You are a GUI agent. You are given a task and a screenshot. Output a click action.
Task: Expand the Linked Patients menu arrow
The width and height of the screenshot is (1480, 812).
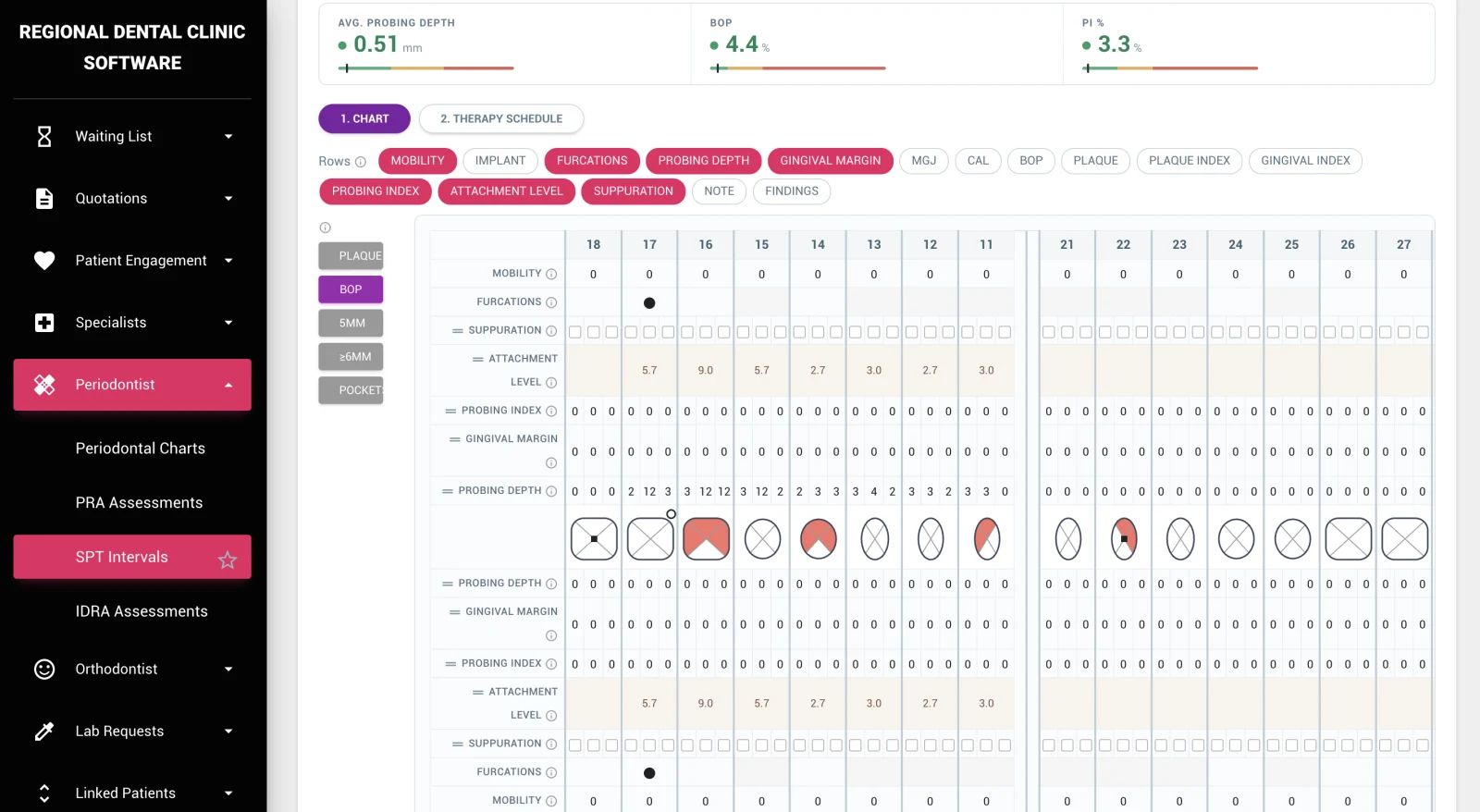(228, 794)
